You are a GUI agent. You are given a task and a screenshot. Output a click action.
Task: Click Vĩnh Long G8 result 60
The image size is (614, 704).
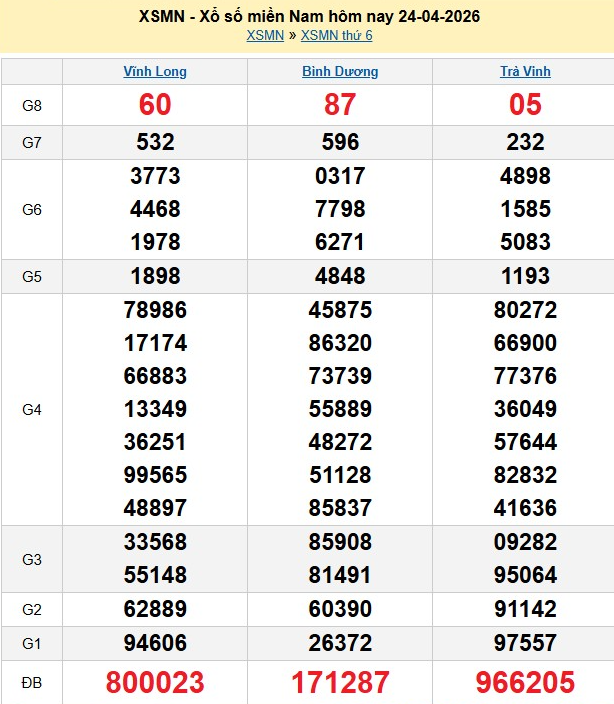click(155, 105)
